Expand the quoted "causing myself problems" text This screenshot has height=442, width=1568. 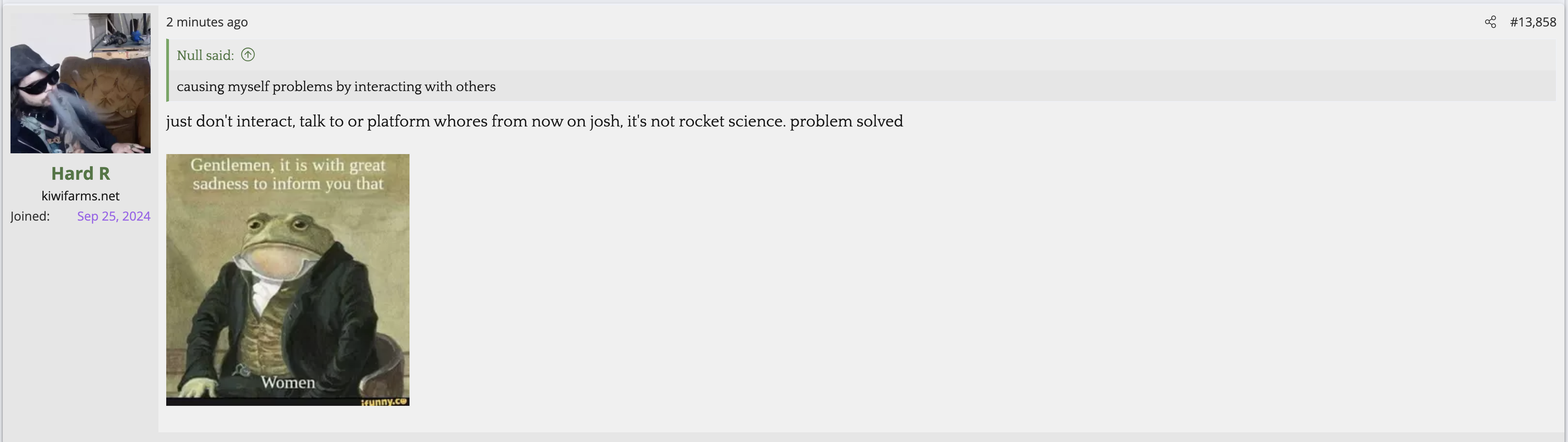click(336, 86)
